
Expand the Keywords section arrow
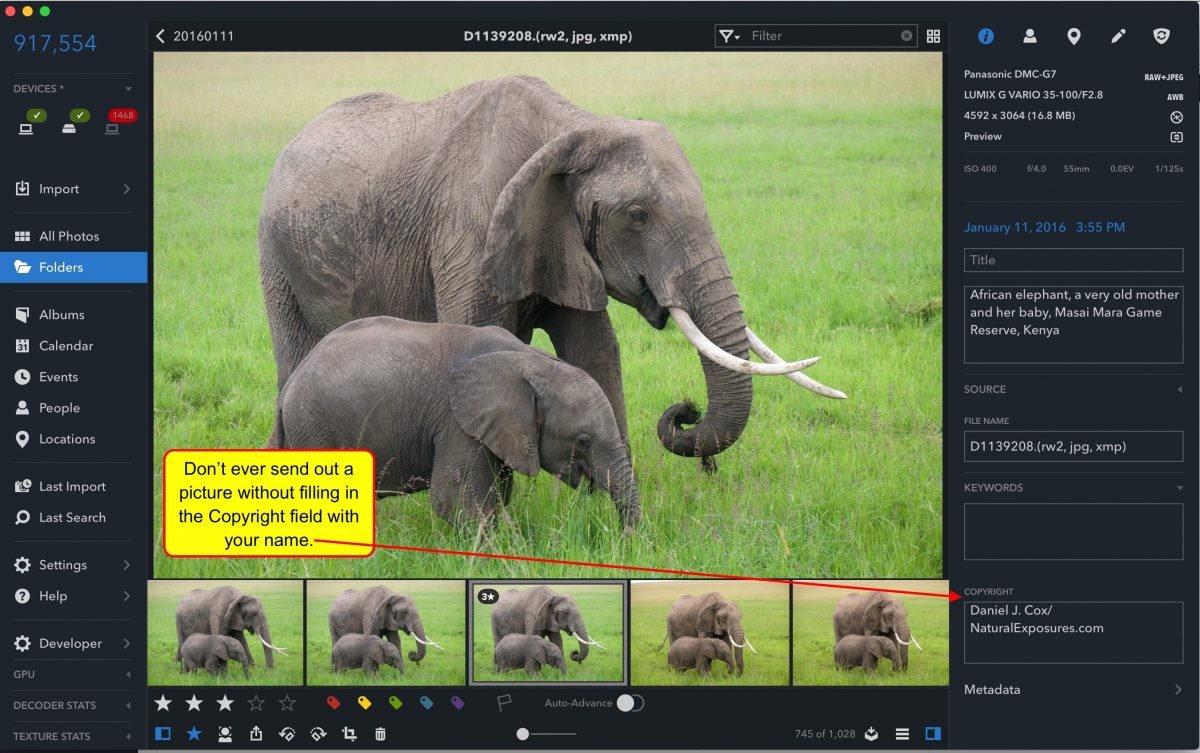tap(1179, 488)
